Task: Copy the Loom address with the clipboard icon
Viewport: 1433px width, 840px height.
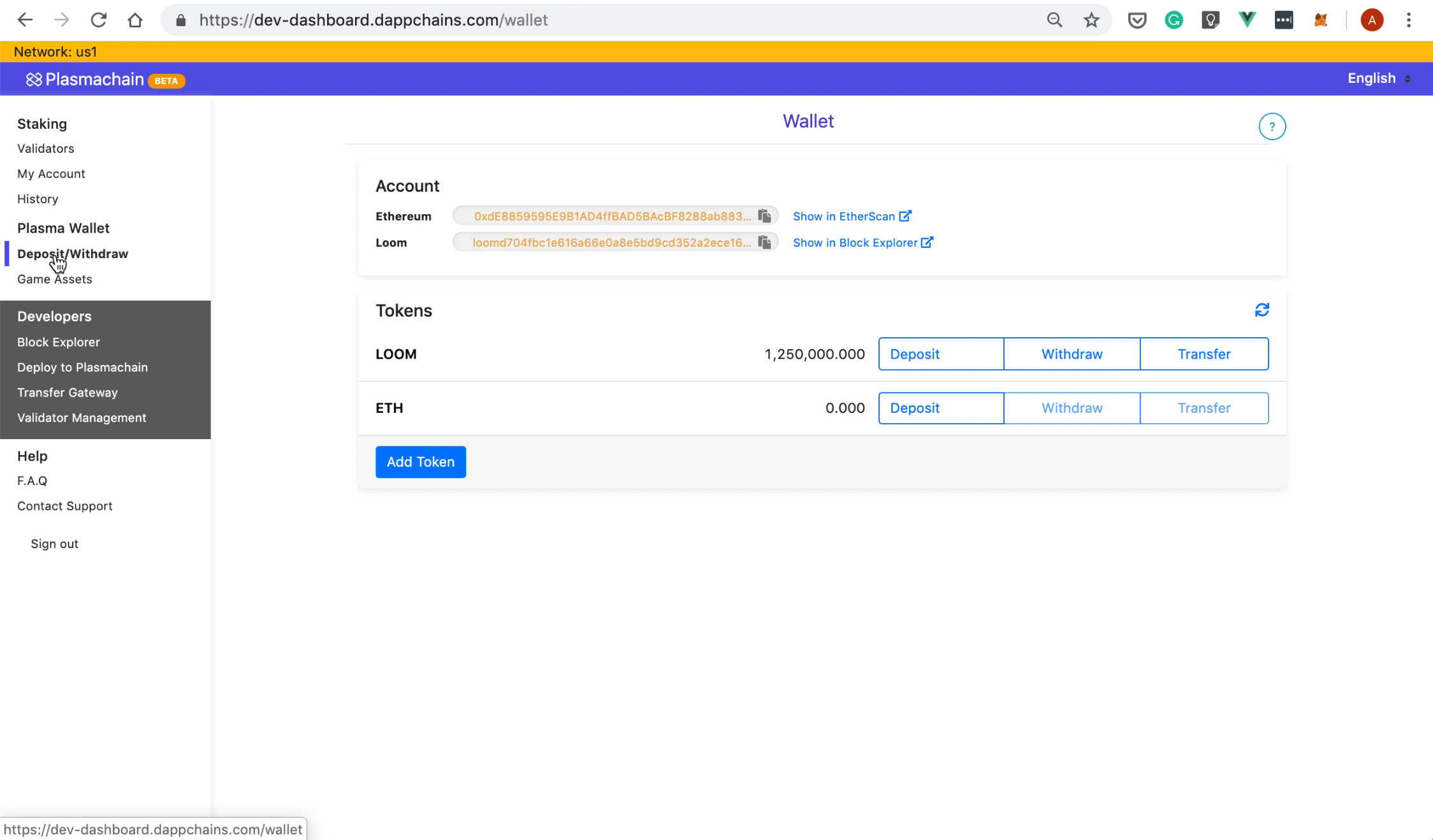Action: coord(764,242)
